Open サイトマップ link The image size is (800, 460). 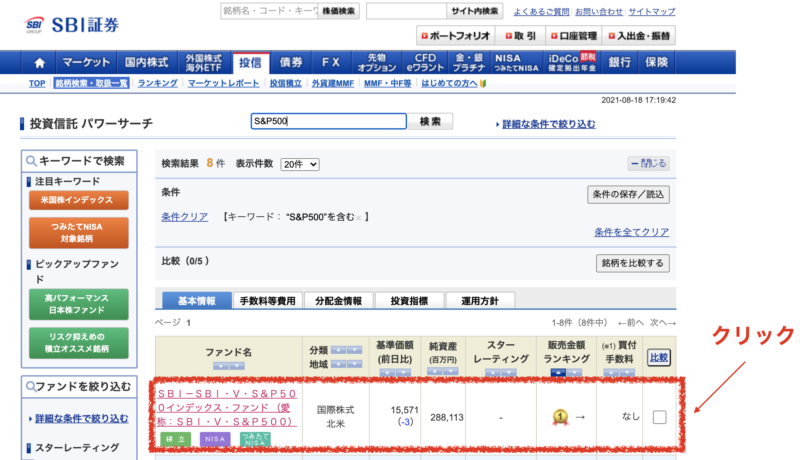pos(652,11)
